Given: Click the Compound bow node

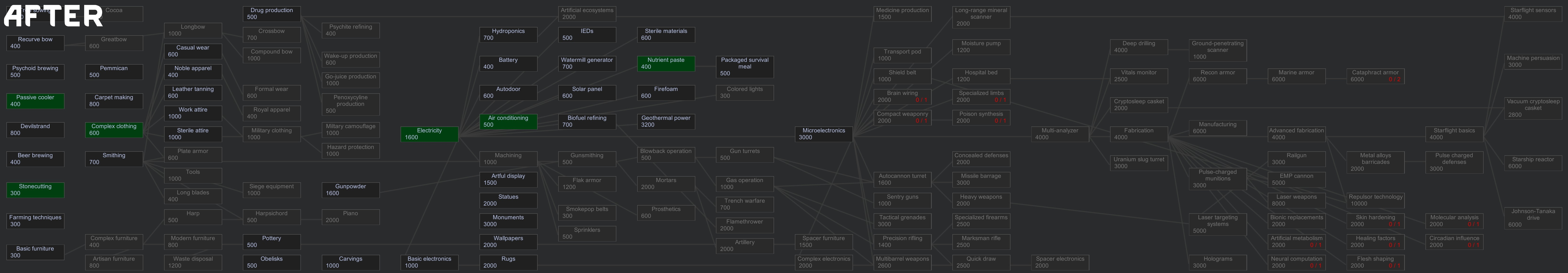Looking at the screenshot, I should point(272,55).
